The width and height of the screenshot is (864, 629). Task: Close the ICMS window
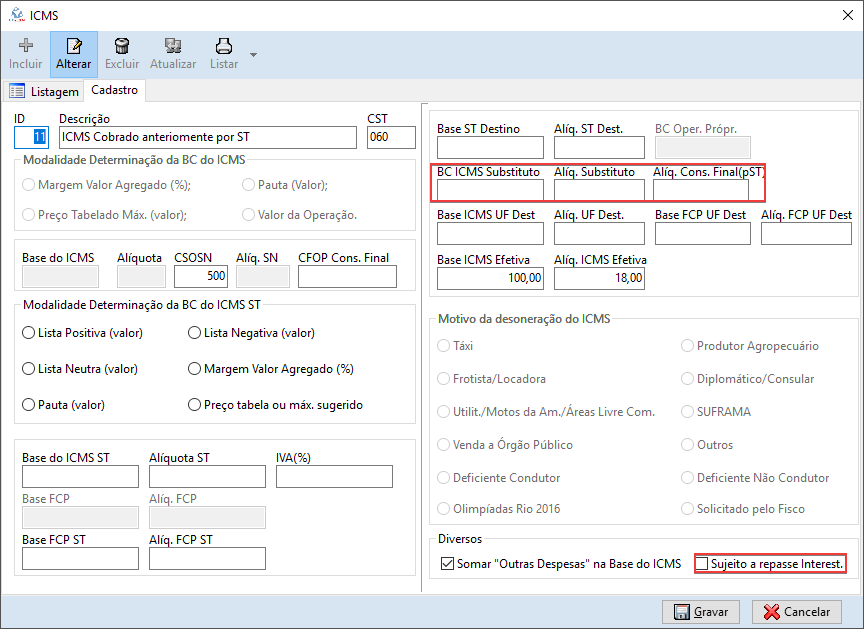(x=847, y=15)
